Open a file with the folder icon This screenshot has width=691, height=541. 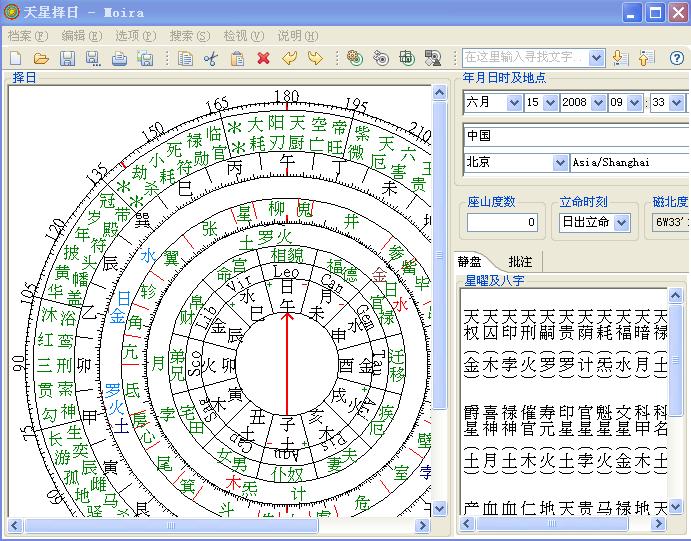click(41, 59)
